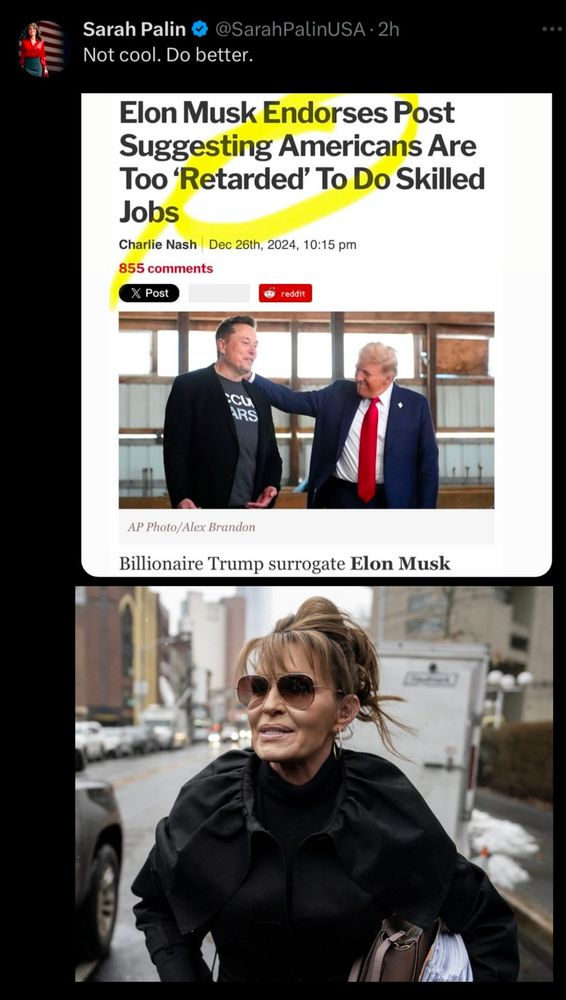Follow the bold Elon Musk link in the article text

400,564
